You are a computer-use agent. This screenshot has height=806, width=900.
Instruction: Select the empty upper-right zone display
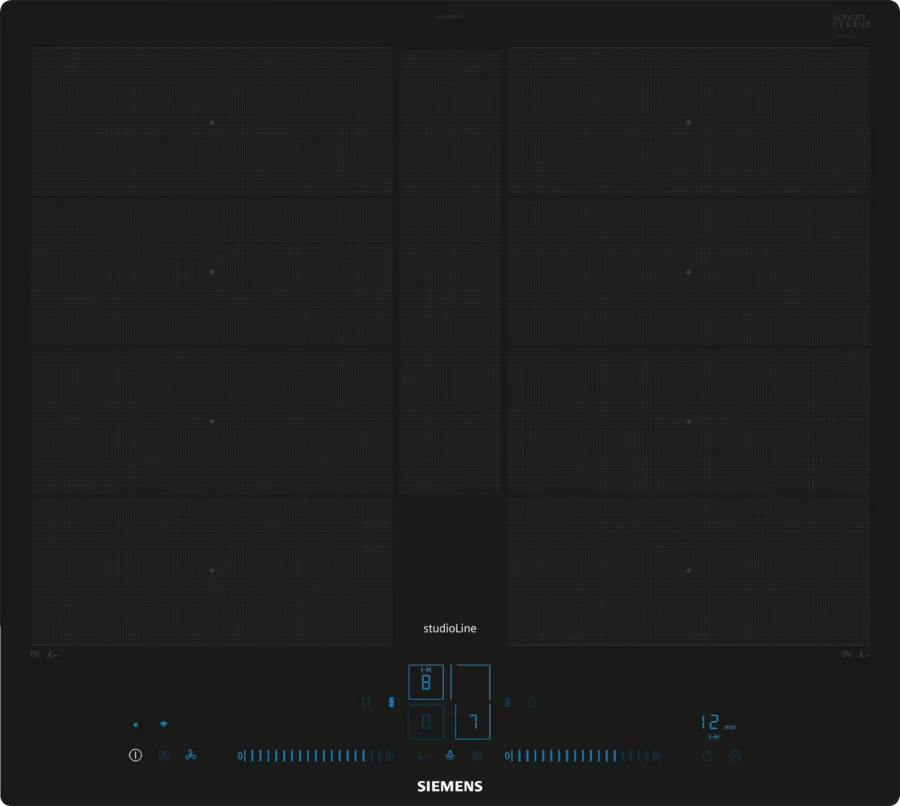(x=472, y=682)
